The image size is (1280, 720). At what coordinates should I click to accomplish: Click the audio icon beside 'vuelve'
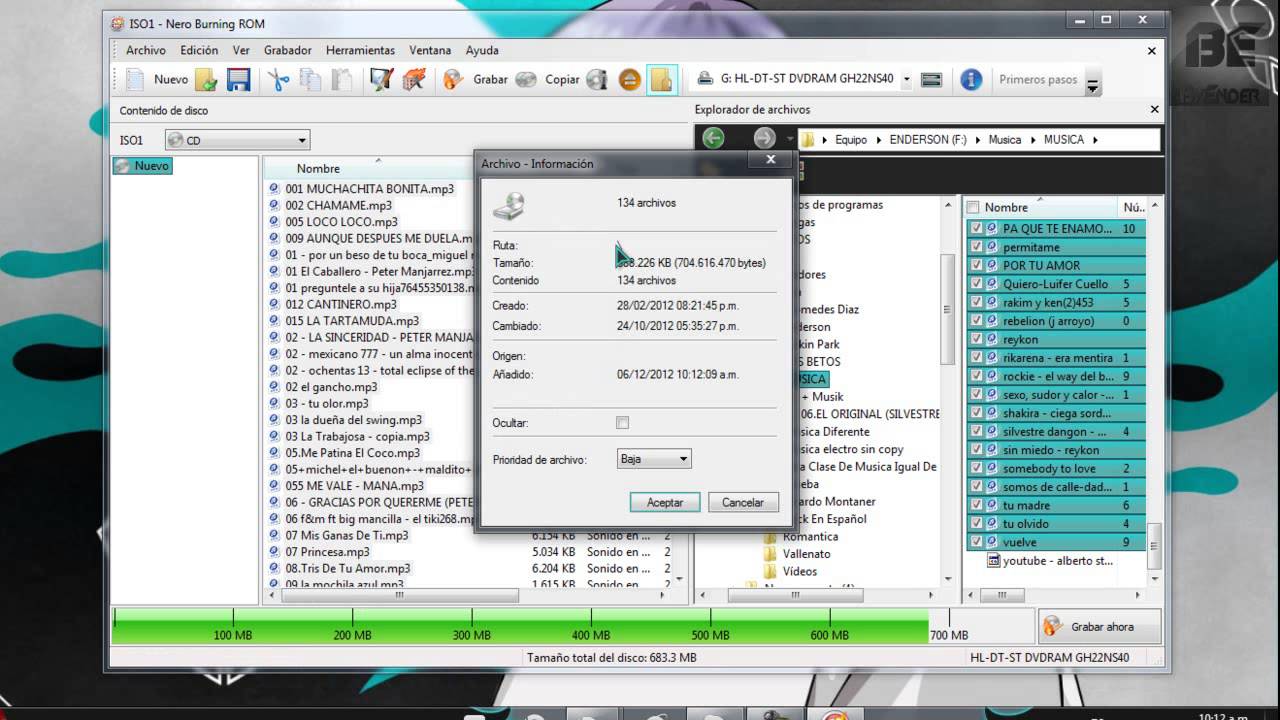(x=992, y=542)
